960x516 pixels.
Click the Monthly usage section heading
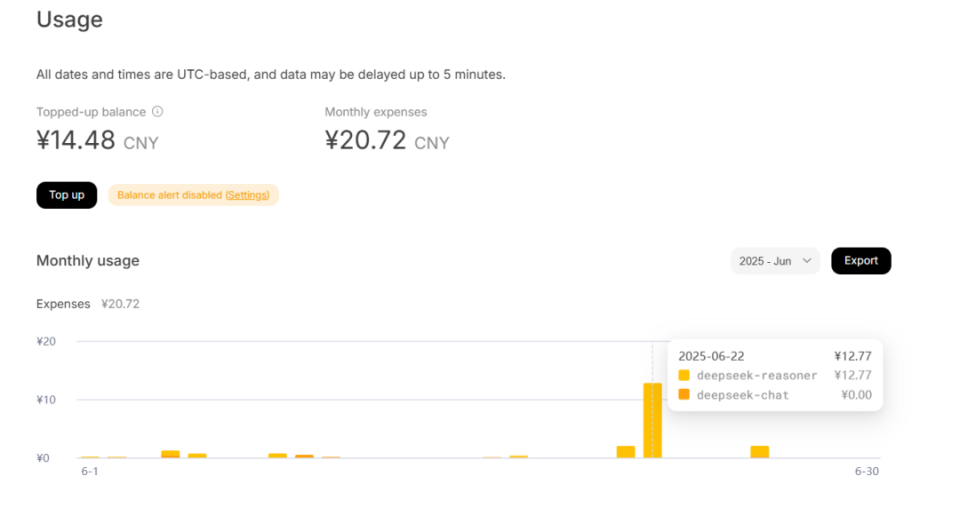88,261
